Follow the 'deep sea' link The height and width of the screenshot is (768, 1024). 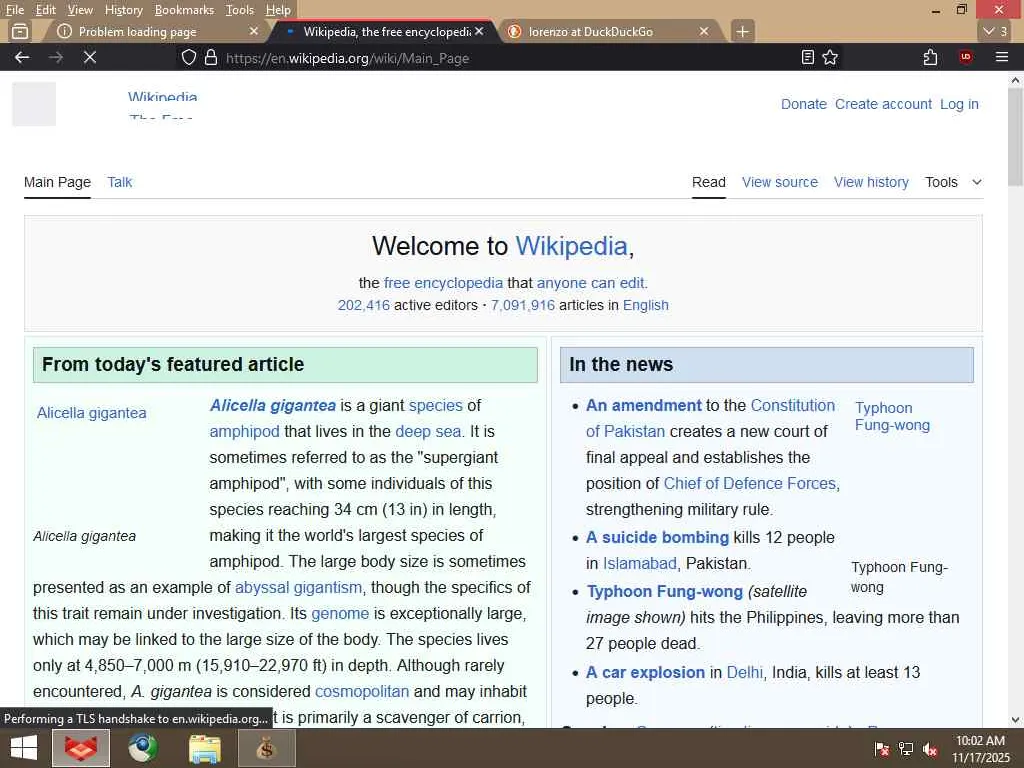(428, 431)
